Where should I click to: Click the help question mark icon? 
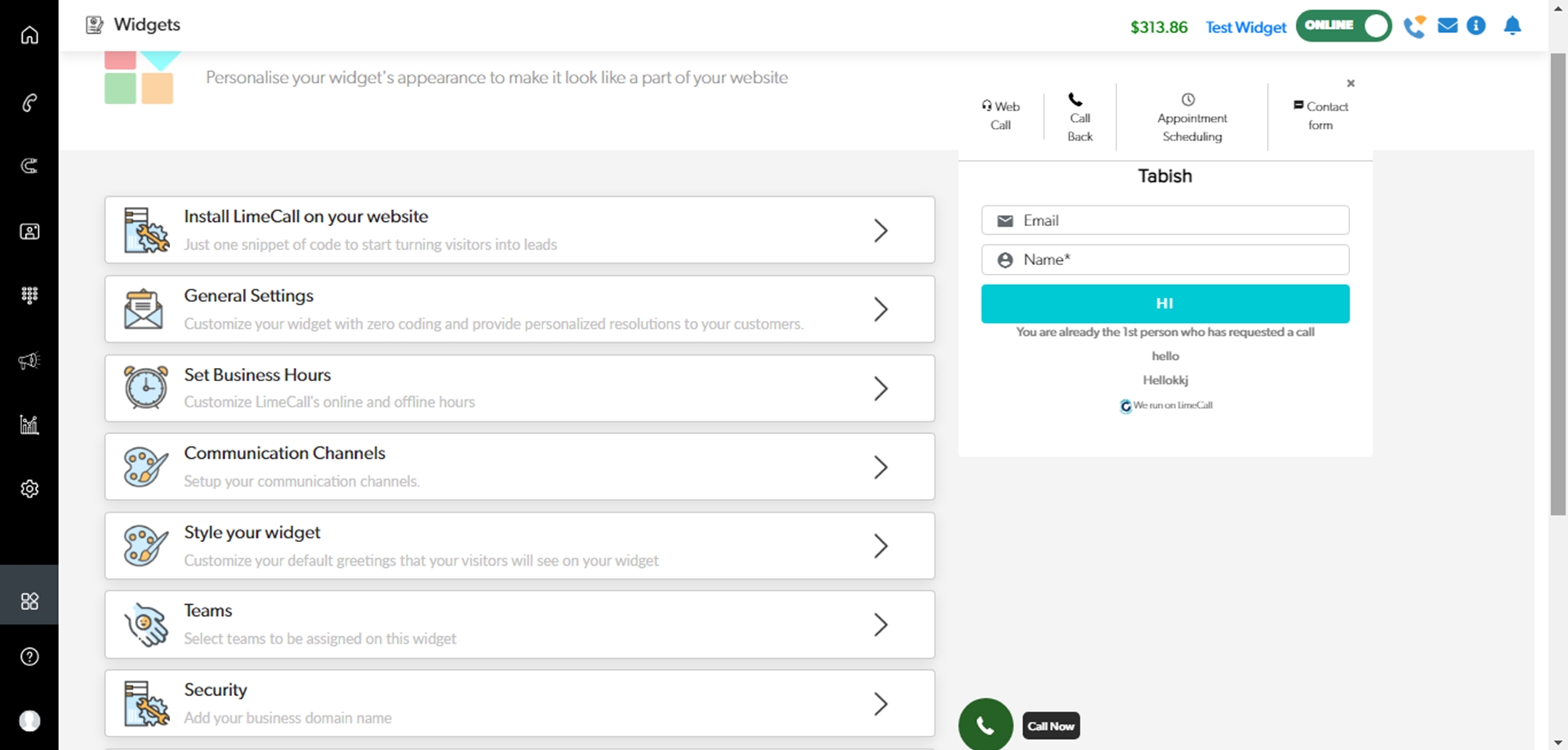pos(29,657)
